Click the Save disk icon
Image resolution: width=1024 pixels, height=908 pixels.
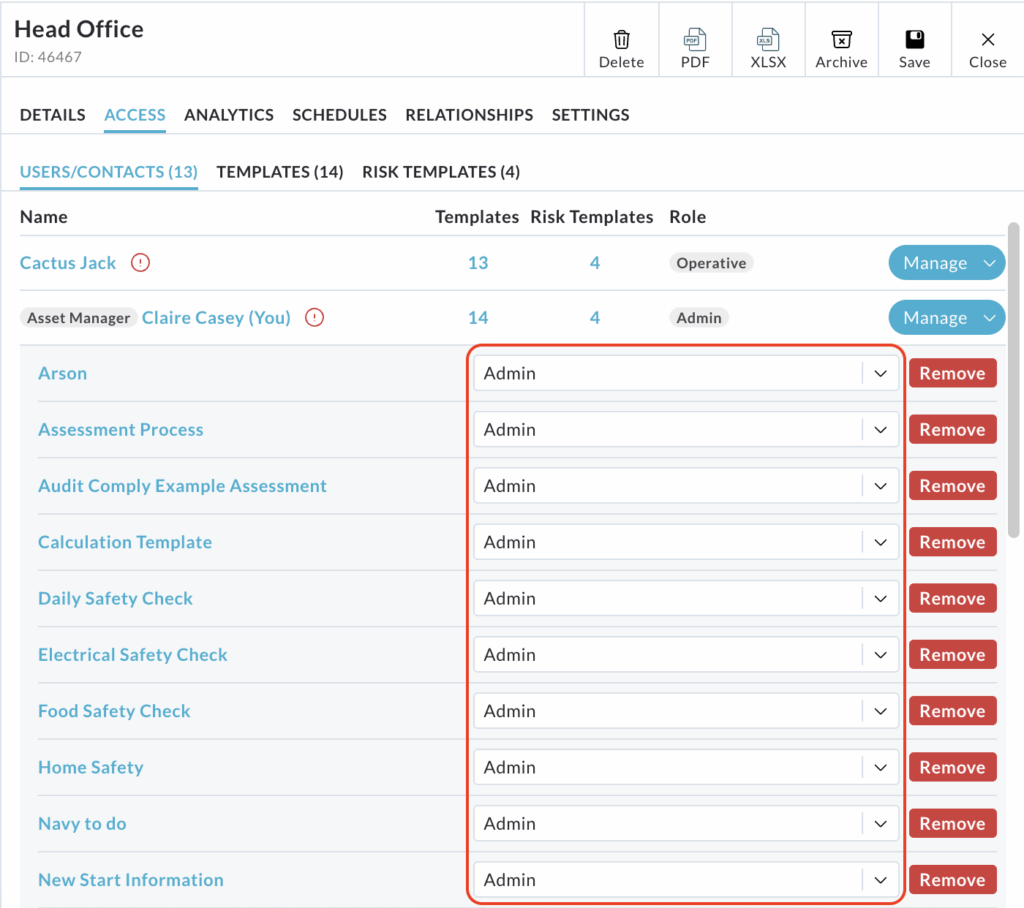914,40
